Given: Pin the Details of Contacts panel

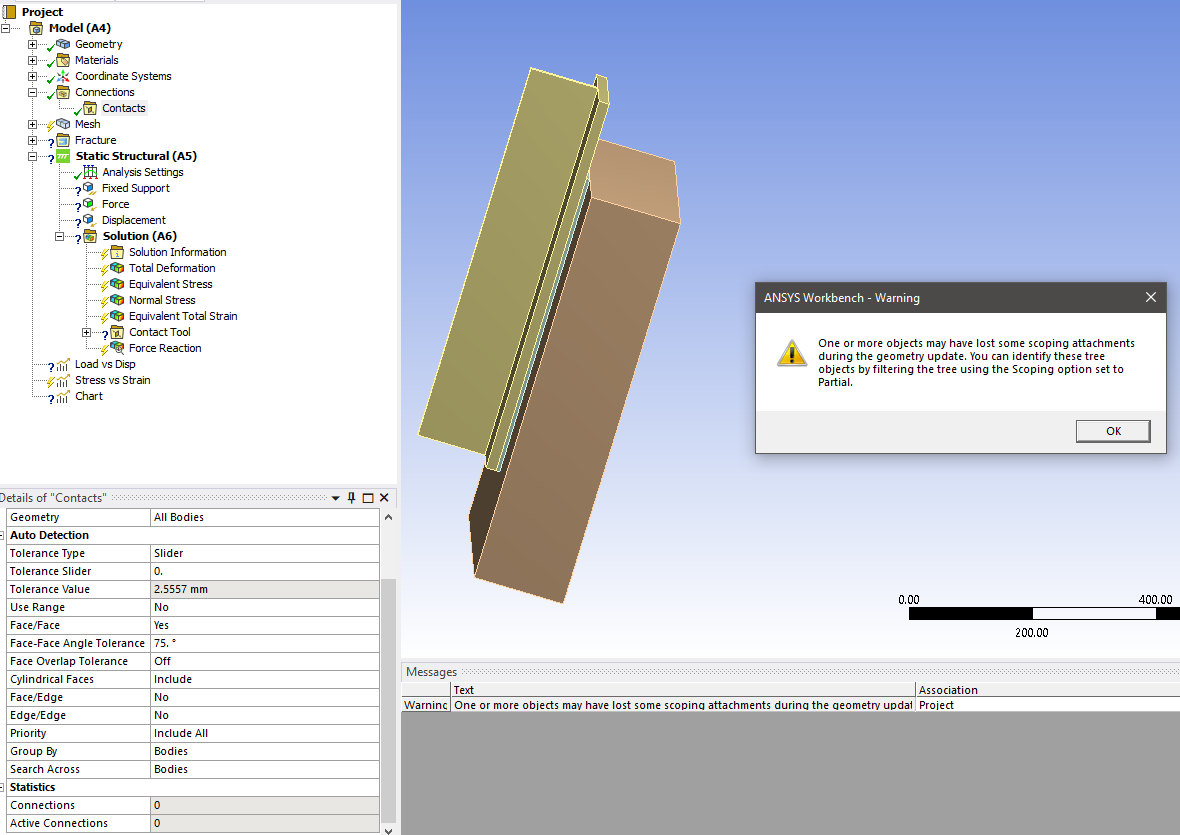Looking at the screenshot, I should point(351,498).
